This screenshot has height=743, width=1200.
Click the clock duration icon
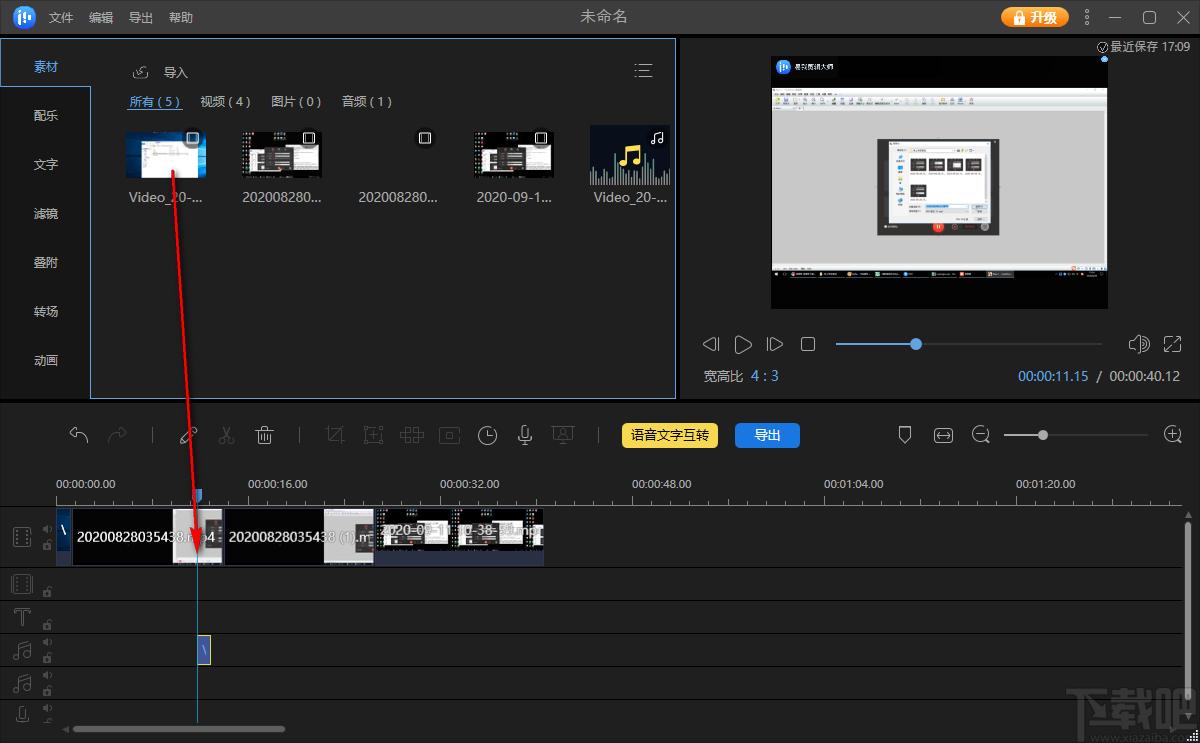[x=487, y=435]
